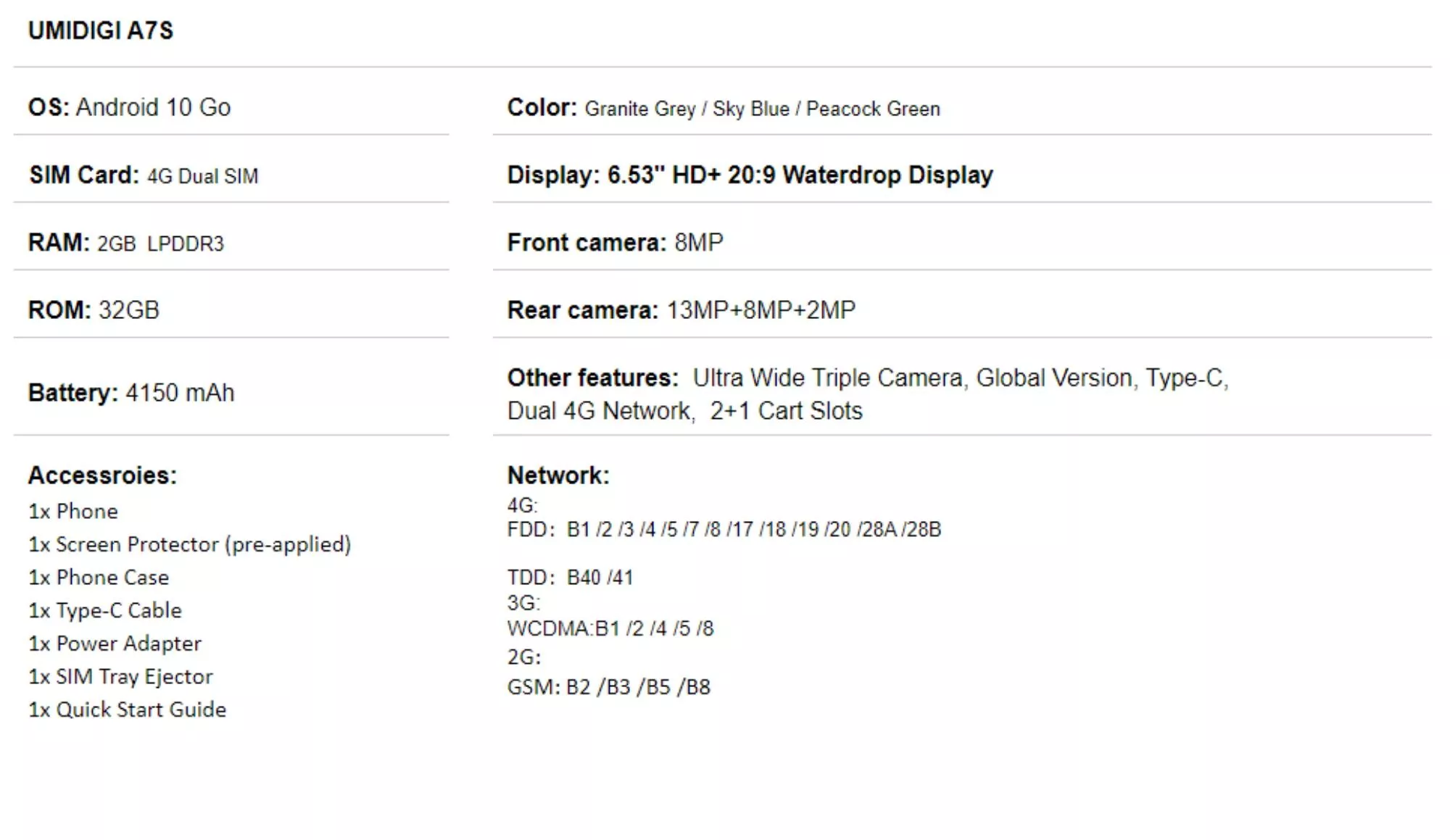Click the Color options line

click(724, 108)
